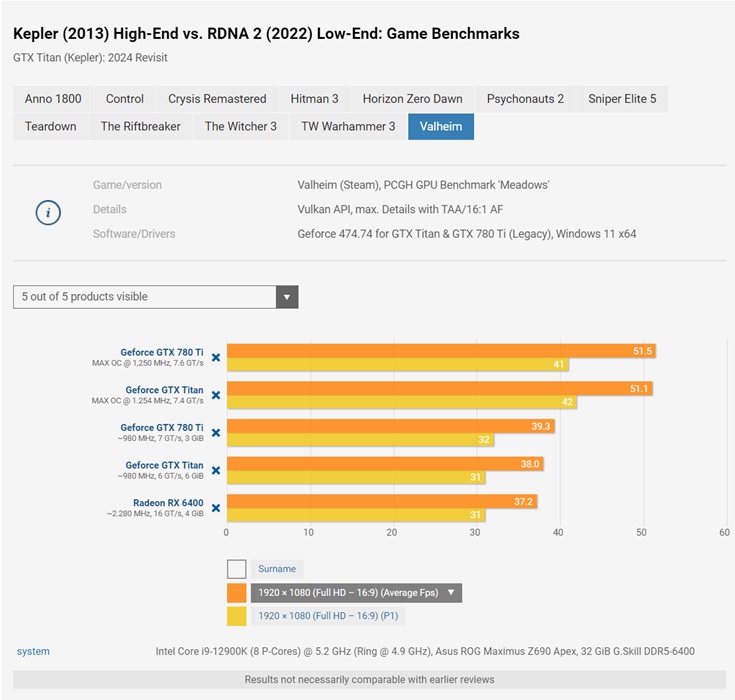This screenshot has height=700, width=735.
Task: Click the 1920 × 1080 (P1) legend button
Action: (328, 616)
